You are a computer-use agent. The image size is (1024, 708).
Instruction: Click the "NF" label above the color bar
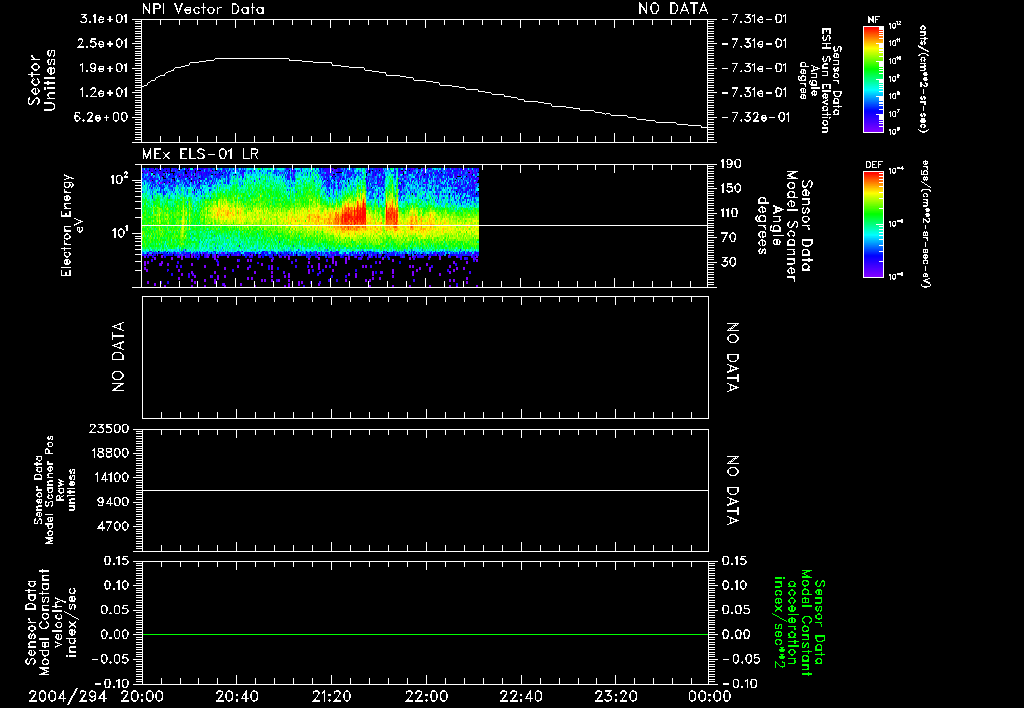(874, 20)
